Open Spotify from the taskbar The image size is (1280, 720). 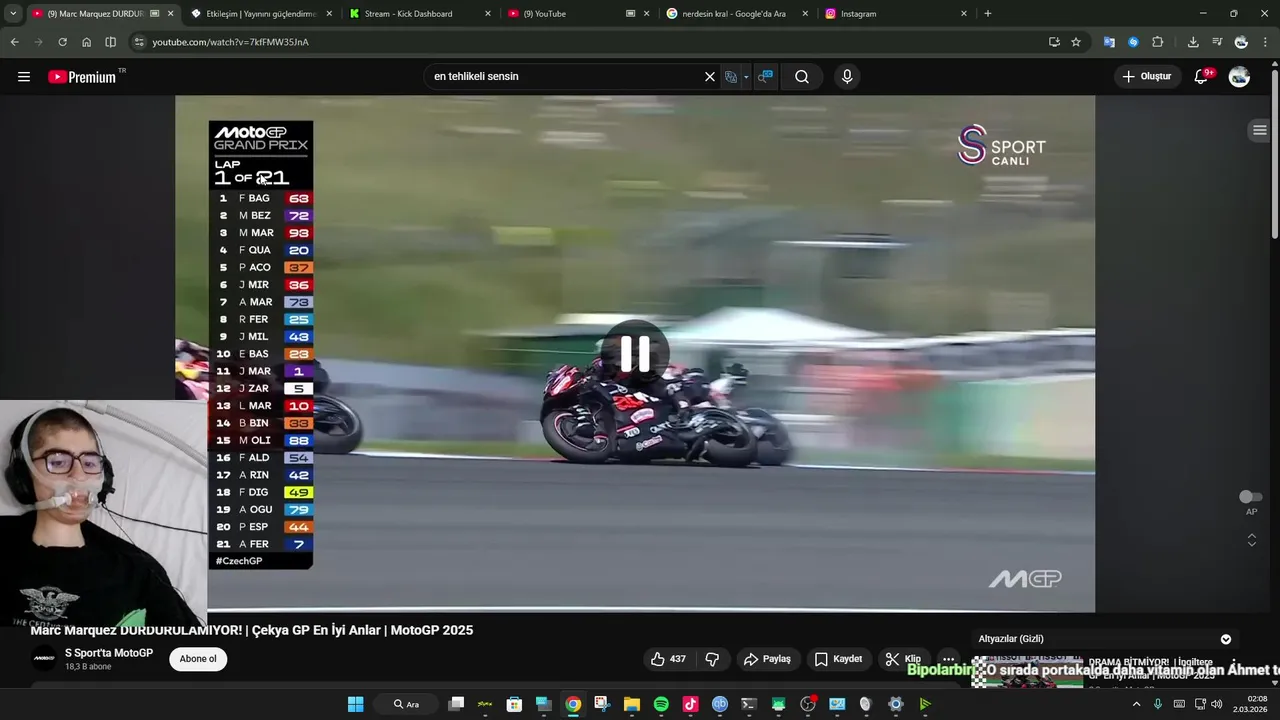coord(661,704)
